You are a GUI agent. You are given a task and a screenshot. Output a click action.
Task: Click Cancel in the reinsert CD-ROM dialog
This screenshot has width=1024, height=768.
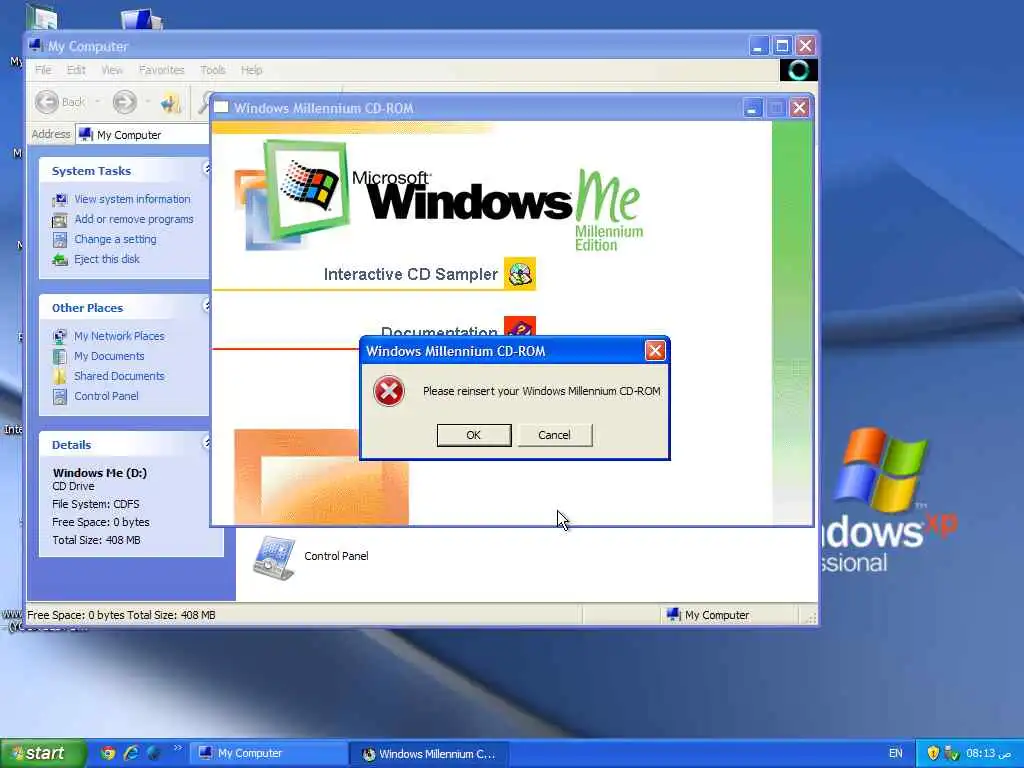coord(554,435)
